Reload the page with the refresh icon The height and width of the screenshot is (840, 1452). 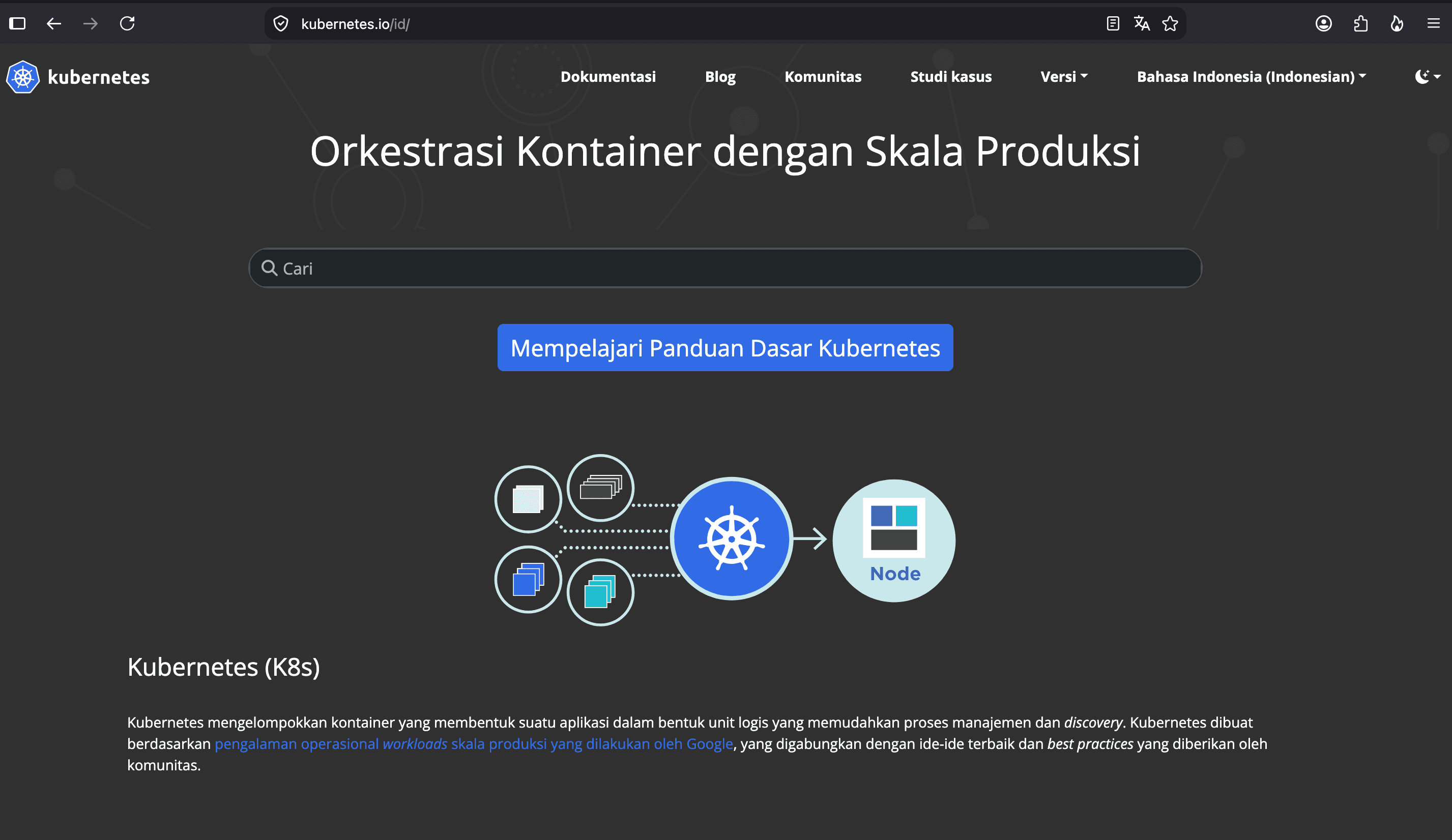tap(127, 23)
